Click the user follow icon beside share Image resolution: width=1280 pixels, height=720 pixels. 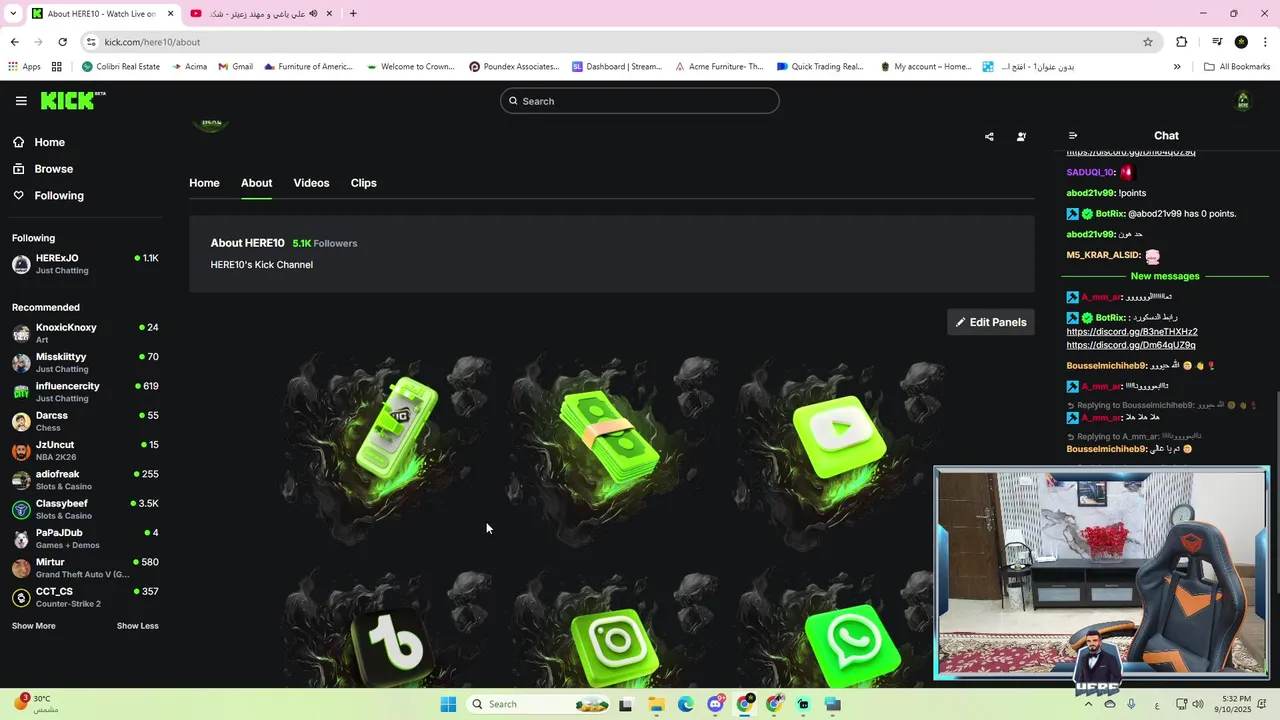tap(1021, 137)
